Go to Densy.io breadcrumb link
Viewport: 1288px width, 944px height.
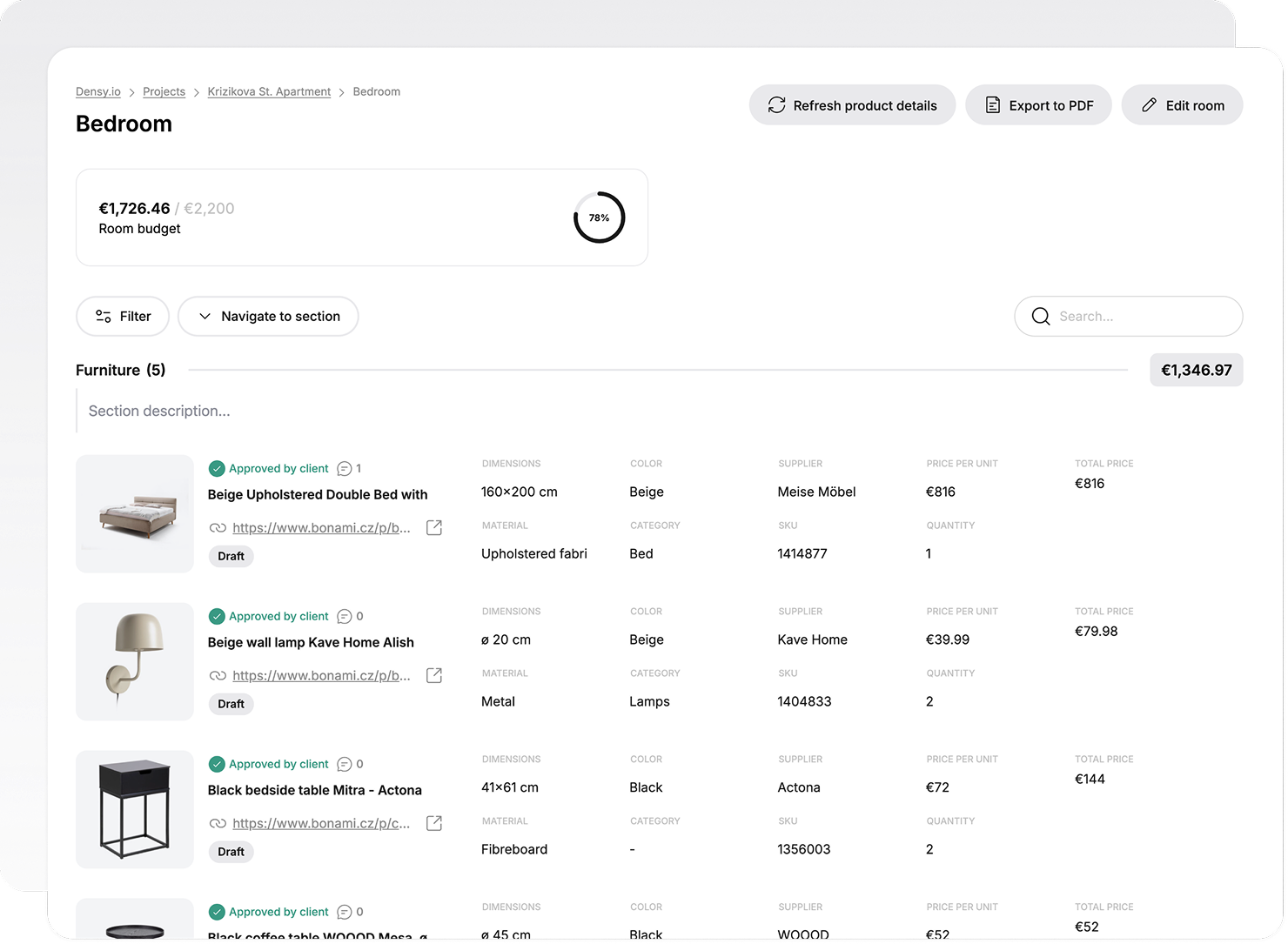coord(98,91)
